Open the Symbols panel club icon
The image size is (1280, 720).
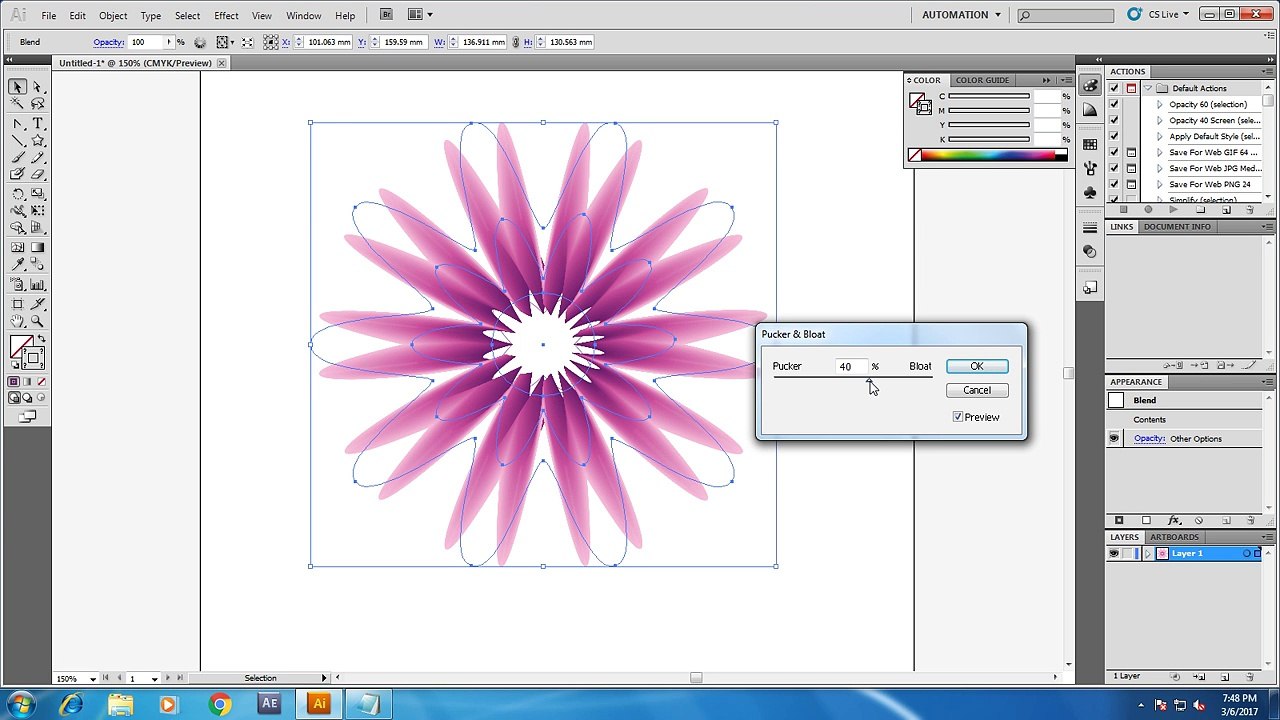click(x=1090, y=192)
